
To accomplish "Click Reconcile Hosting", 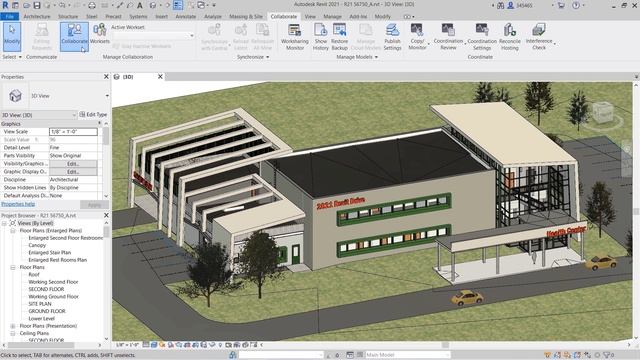I will coord(509,37).
